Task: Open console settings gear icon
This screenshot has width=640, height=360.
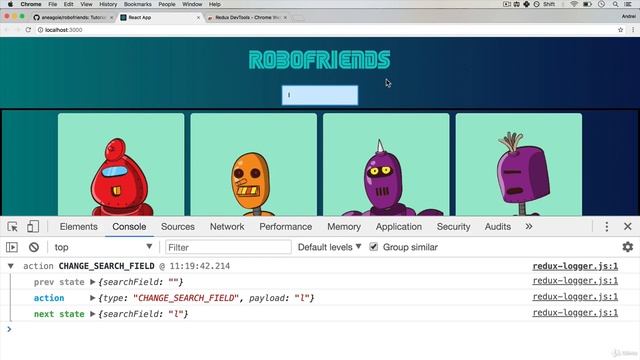Action: pyautogui.click(x=627, y=247)
